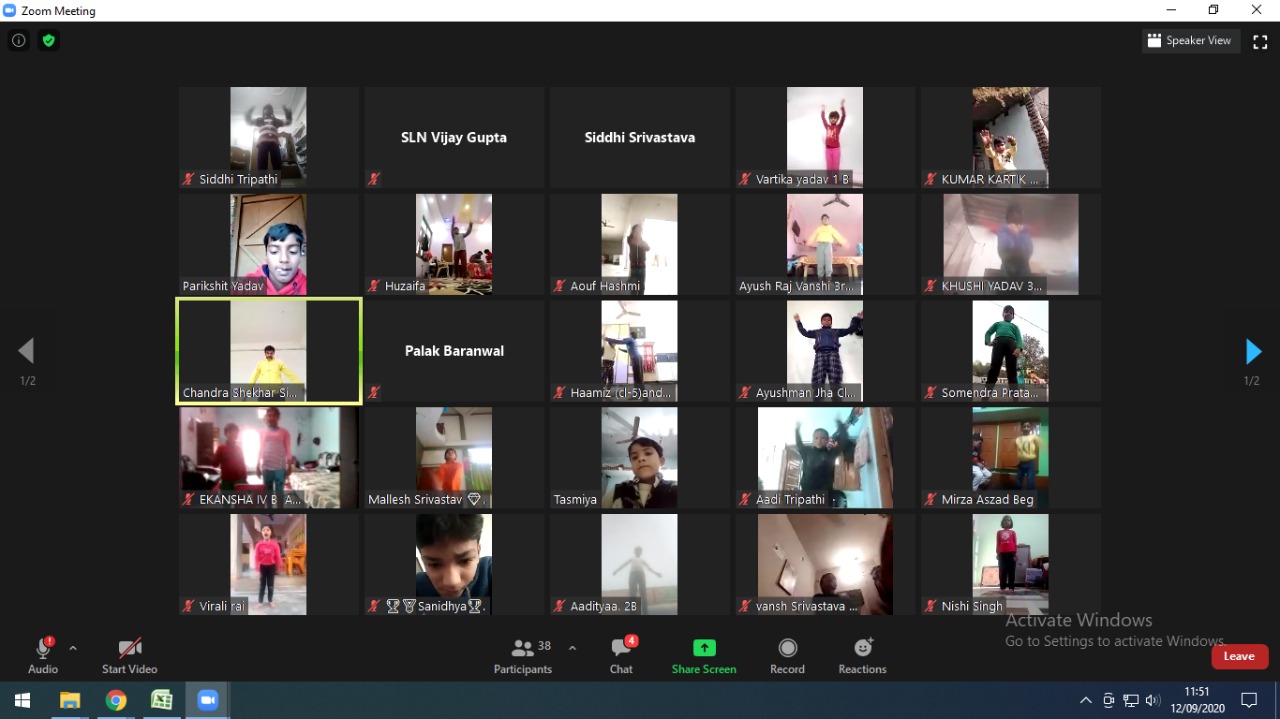Image resolution: width=1280 pixels, height=719 pixels.
Task: Click the green encryption shield icon
Action: click(48, 41)
